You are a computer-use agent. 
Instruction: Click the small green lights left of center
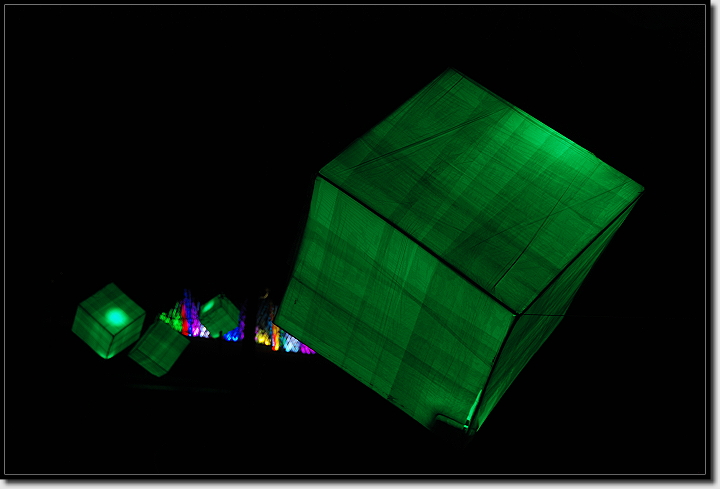(x=167, y=318)
